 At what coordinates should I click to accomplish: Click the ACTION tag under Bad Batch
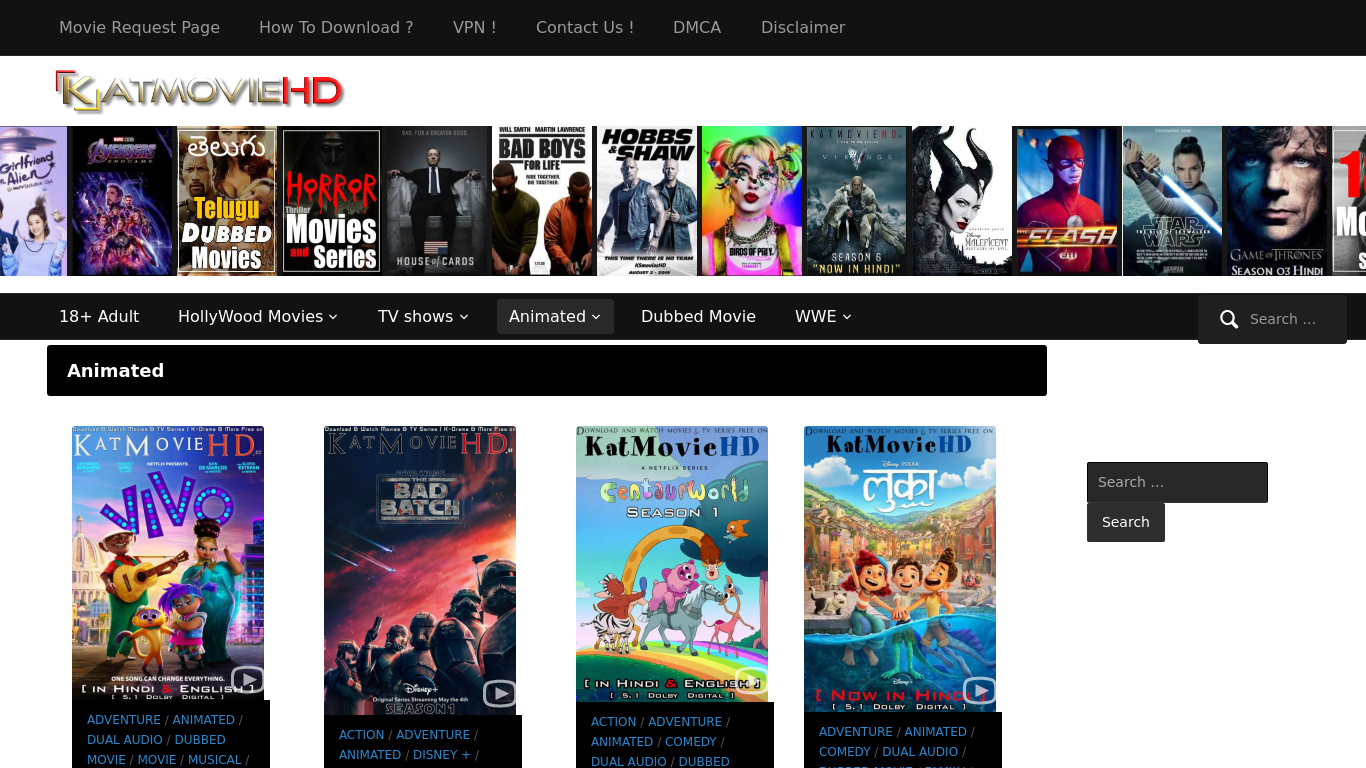362,735
